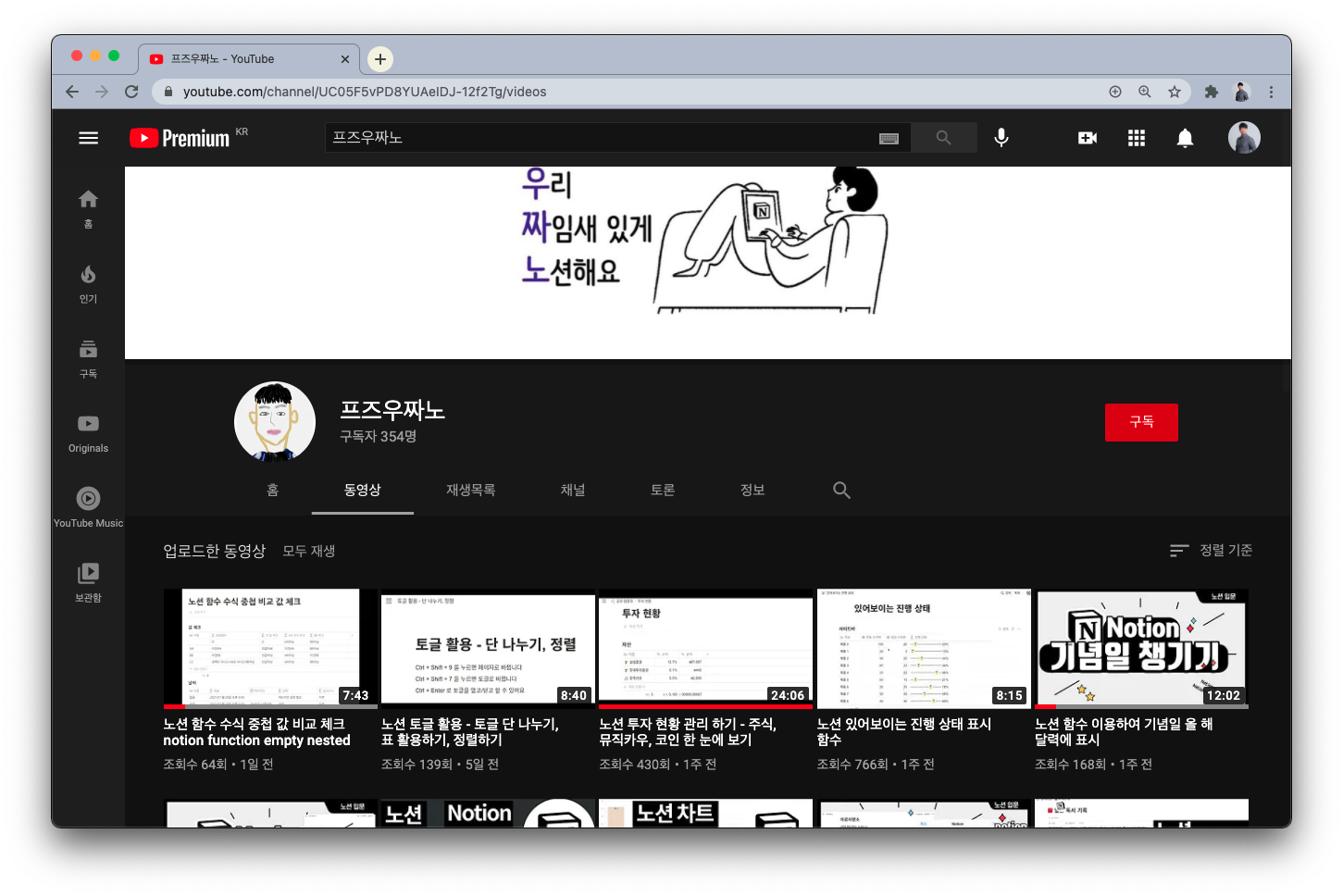Open the Chrome extensions puzzle icon

1212,92
